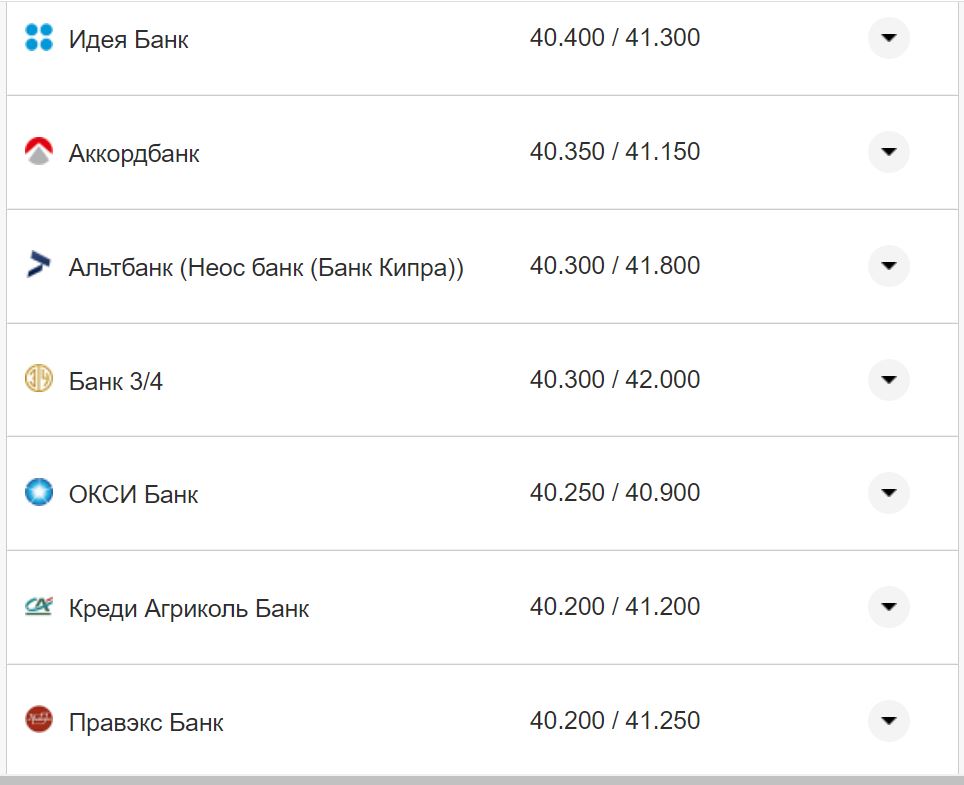Open the Аккордбанк name link
964x785 pixels.
coord(134,154)
